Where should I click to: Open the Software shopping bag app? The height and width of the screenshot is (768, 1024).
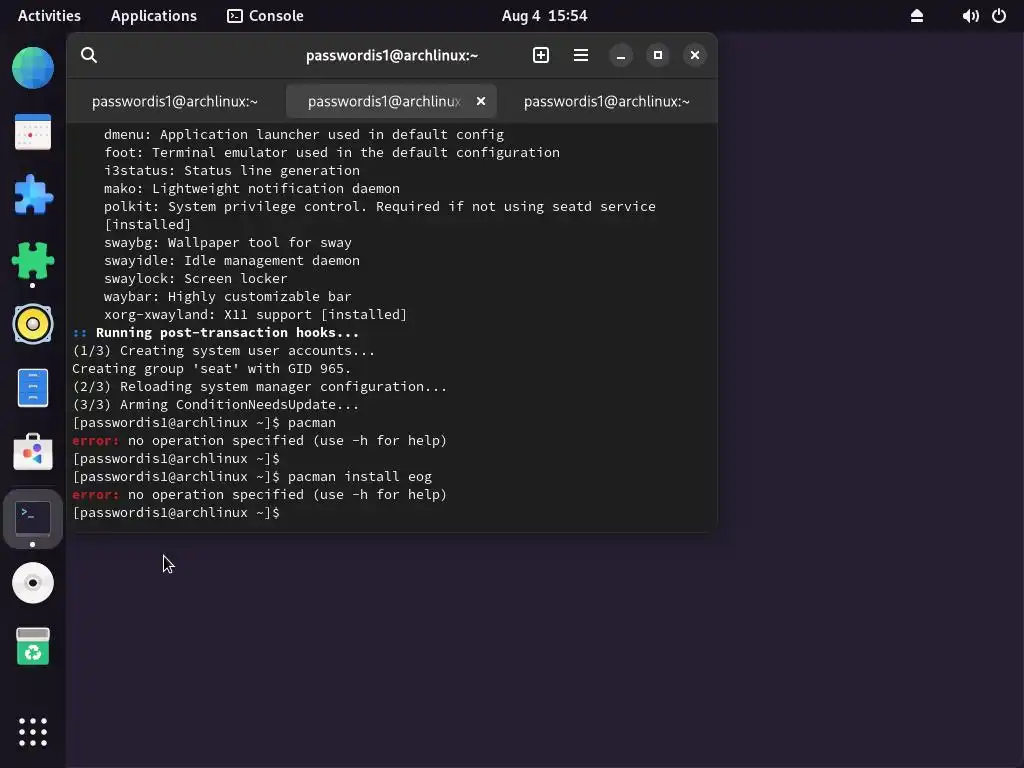click(x=33, y=452)
